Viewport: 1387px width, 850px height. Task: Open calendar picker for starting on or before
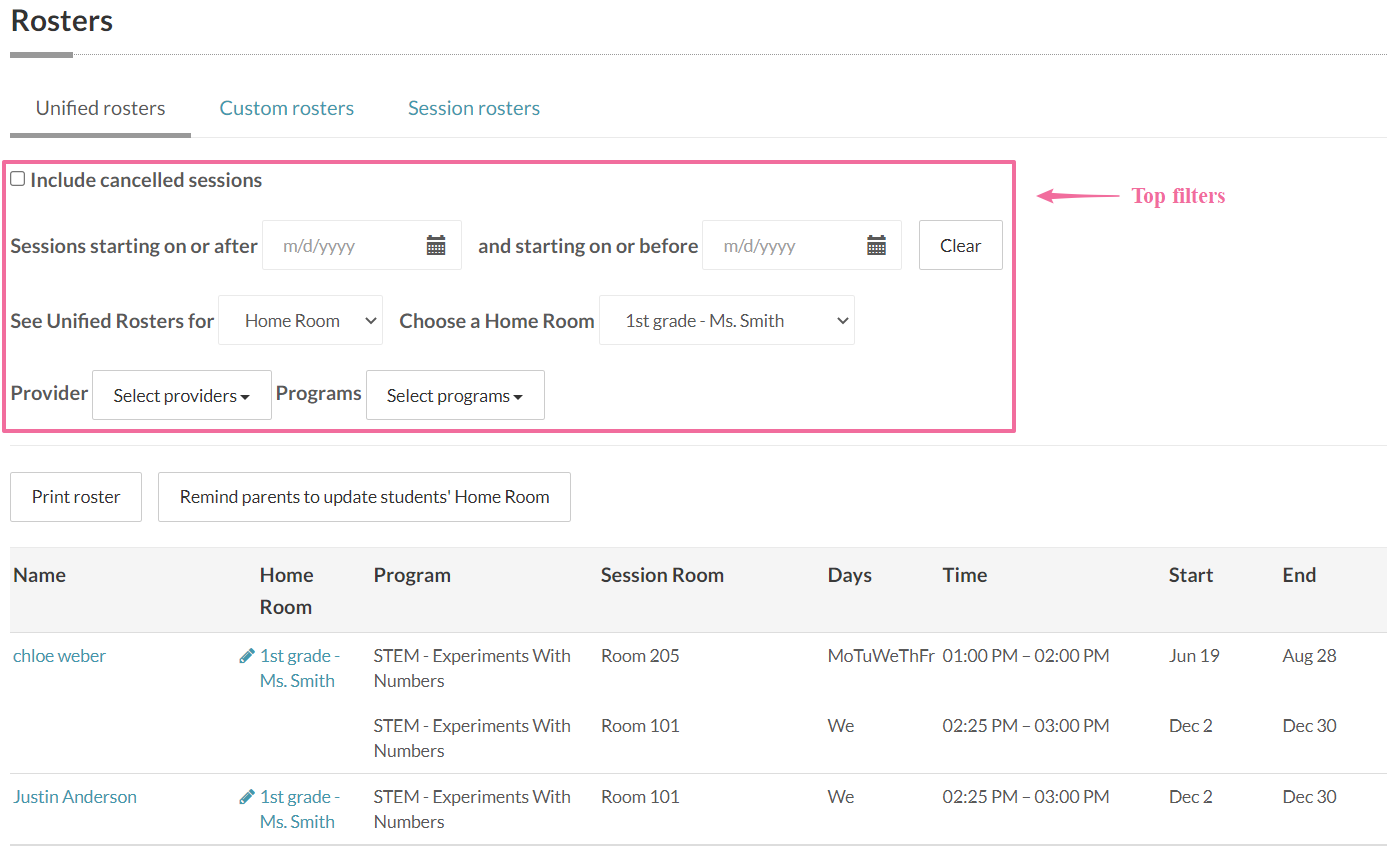coord(876,246)
